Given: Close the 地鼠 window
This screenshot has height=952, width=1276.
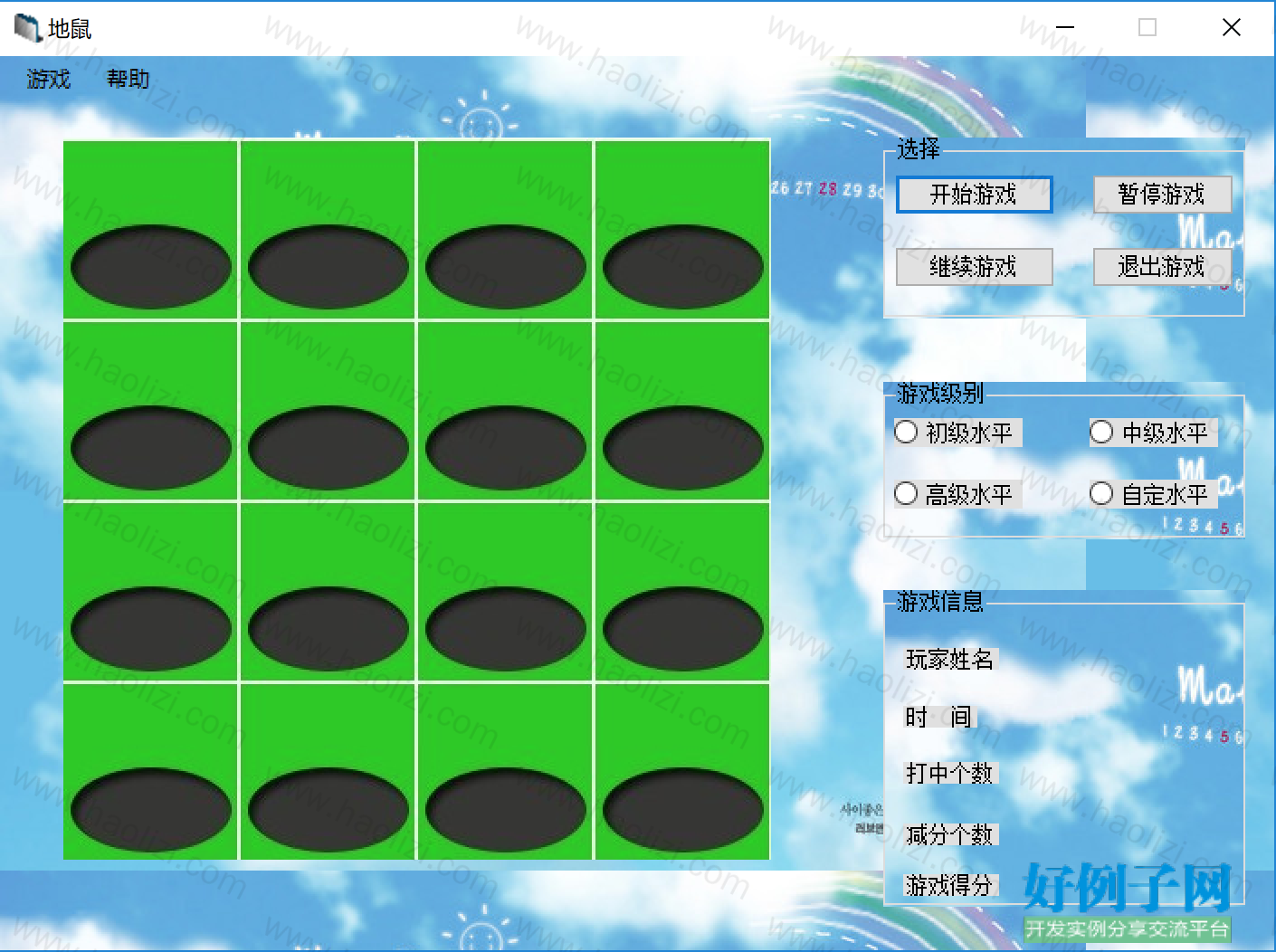Looking at the screenshot, I should (1232, 28).
